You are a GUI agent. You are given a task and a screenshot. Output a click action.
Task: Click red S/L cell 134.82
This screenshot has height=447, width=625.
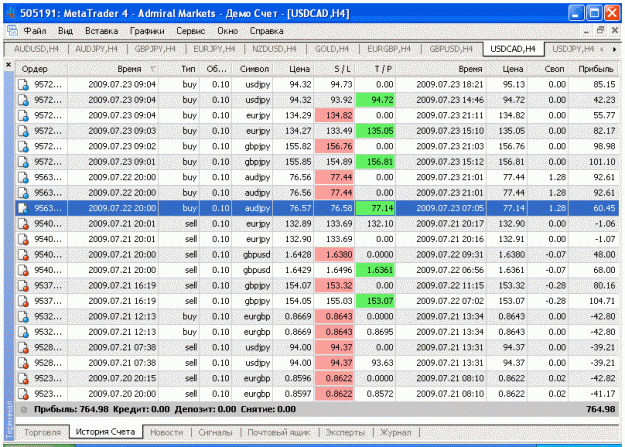[334, 116]
